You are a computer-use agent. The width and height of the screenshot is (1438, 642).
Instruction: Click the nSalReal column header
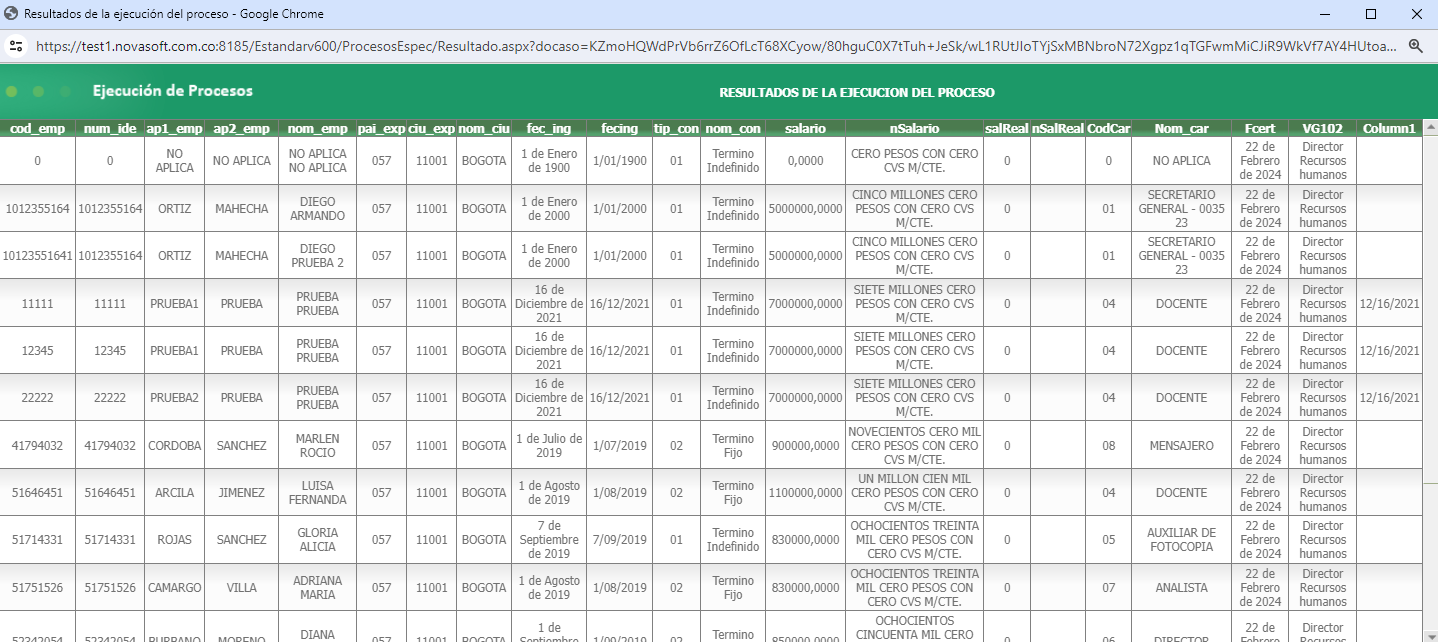[x=1058, y=129]
